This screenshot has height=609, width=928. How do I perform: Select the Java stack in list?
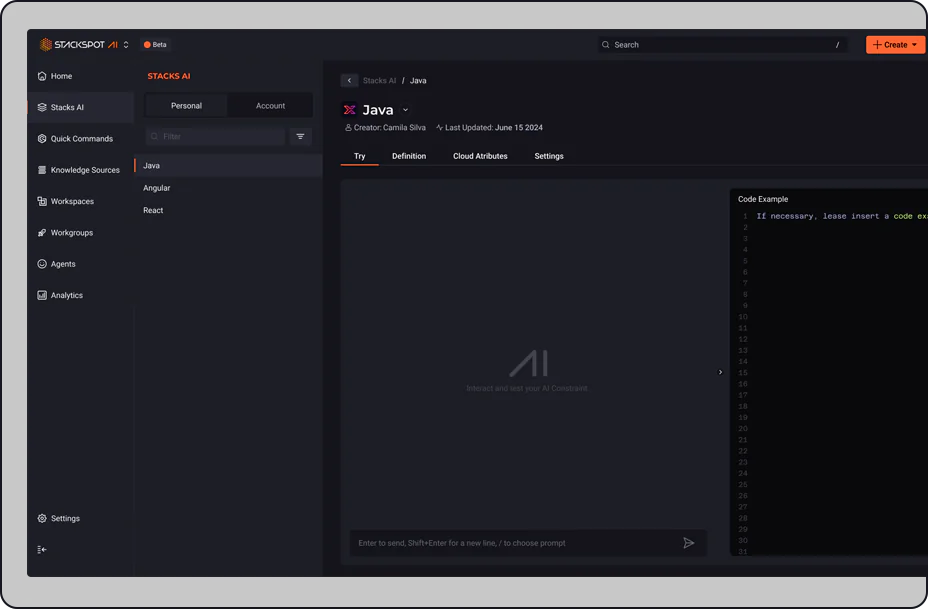click(x=228, y=166)
